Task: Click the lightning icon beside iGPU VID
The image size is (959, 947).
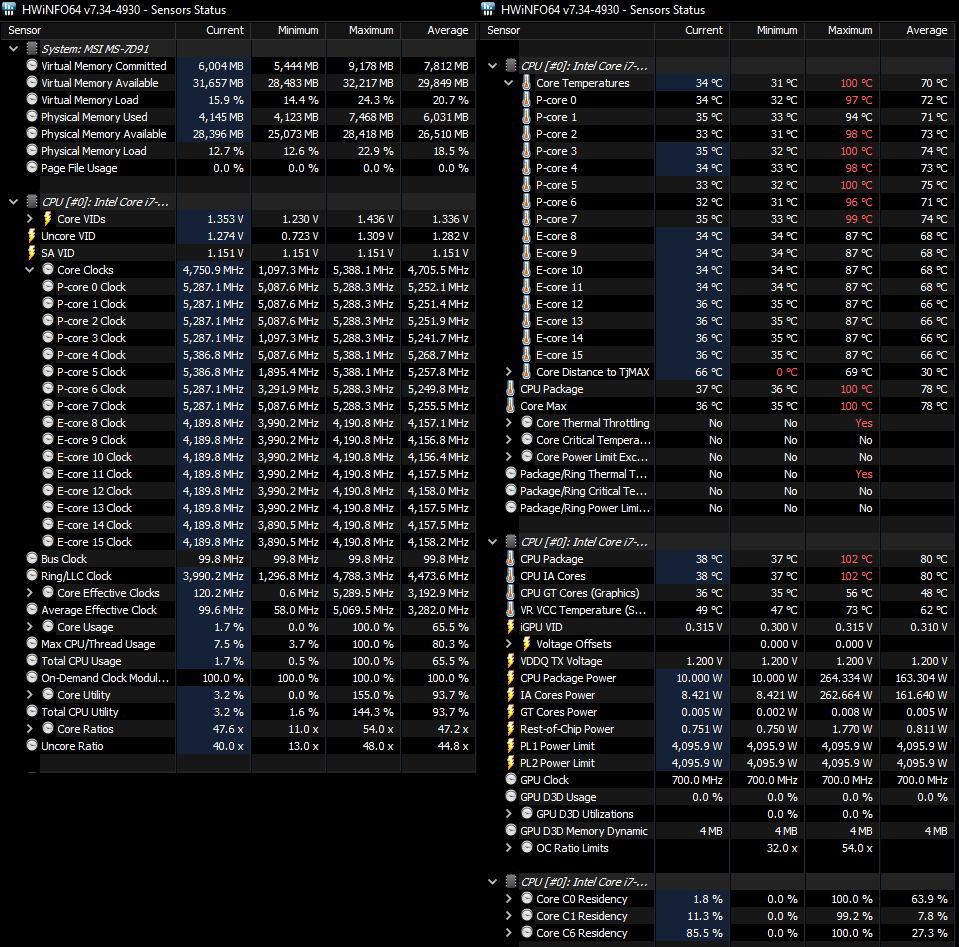Action: pyautogui.click(x=511, y=626)
